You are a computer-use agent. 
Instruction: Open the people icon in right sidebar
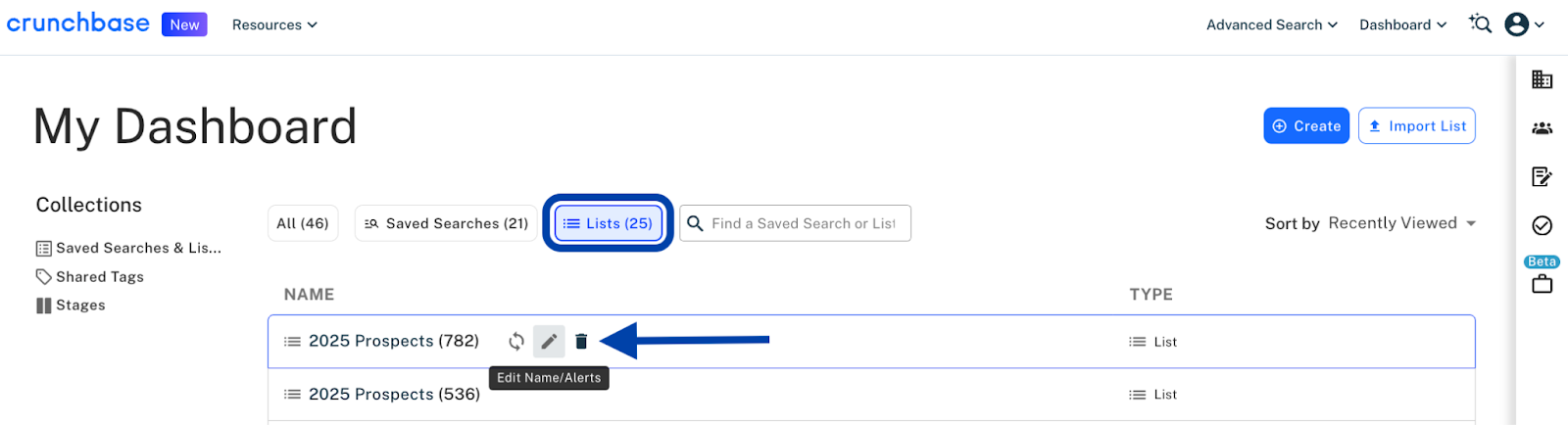(1542, 128)
